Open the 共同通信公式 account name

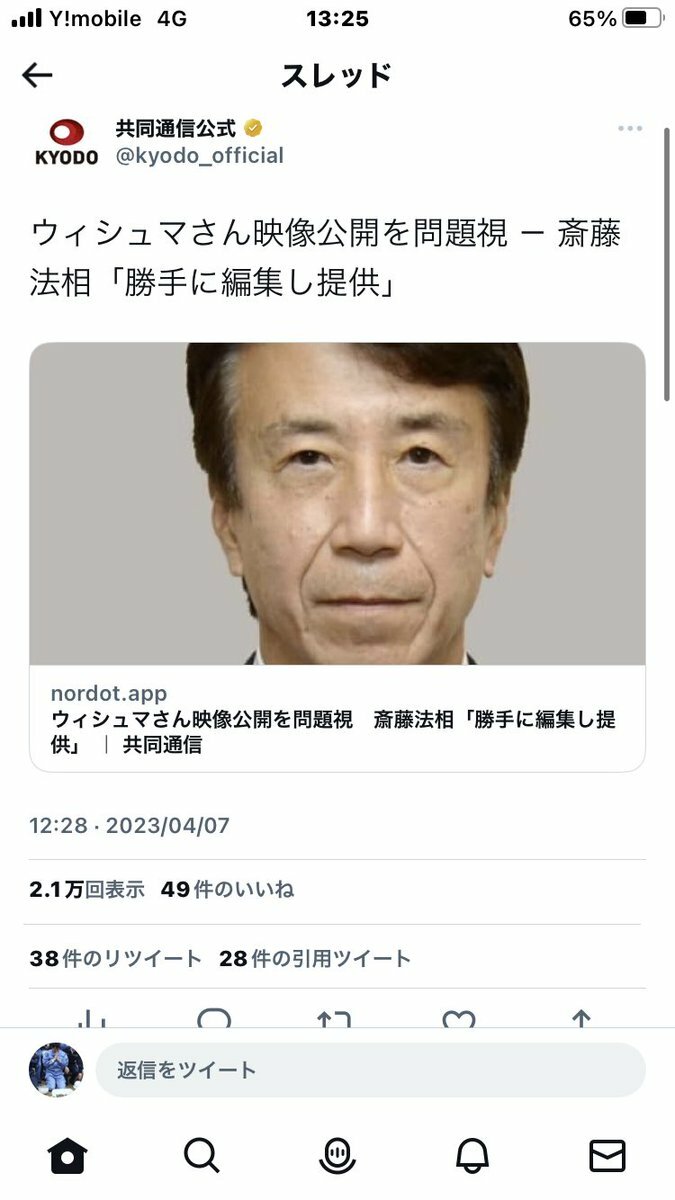[176, 128]
